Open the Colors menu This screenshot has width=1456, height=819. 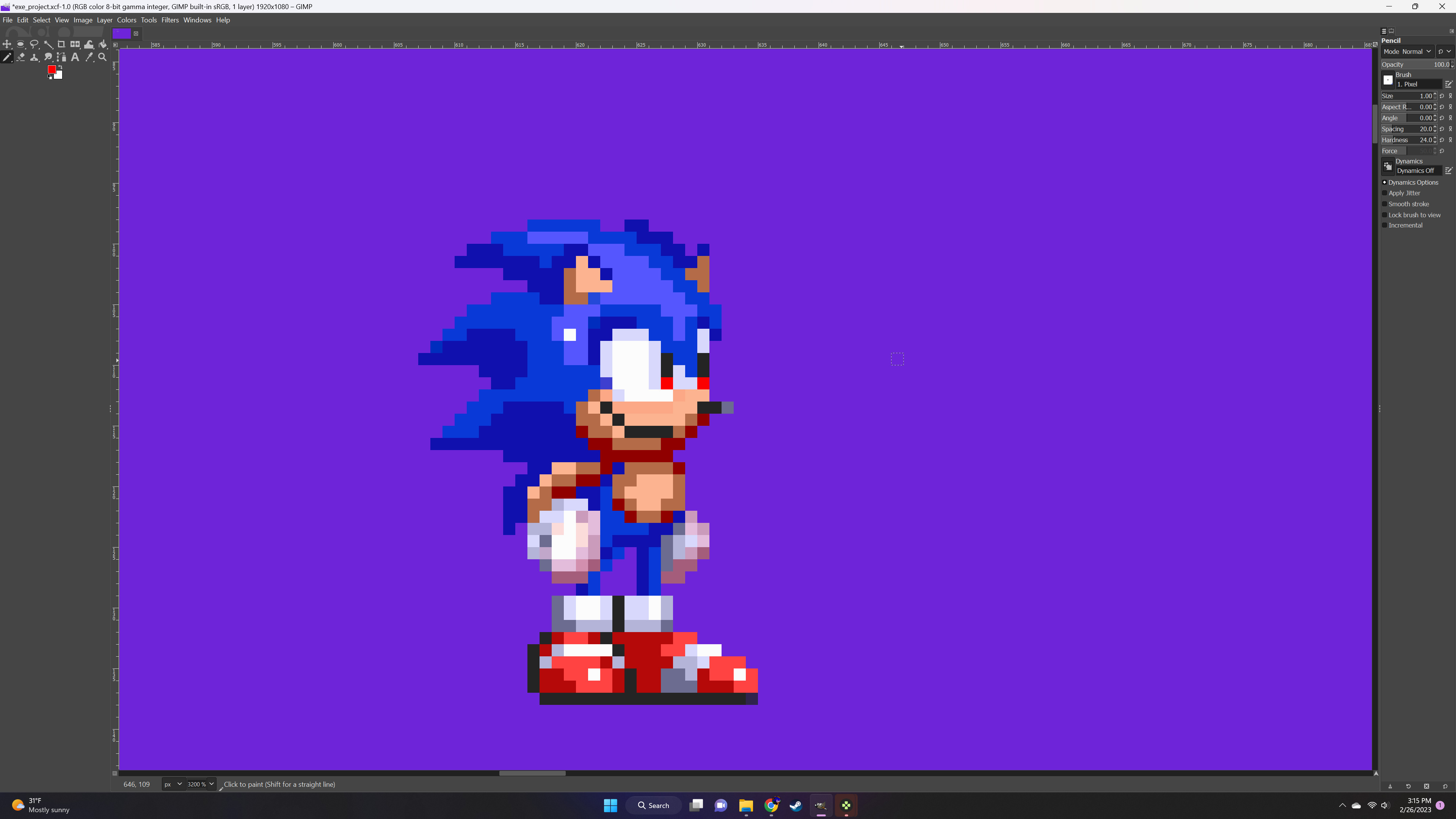127,20
